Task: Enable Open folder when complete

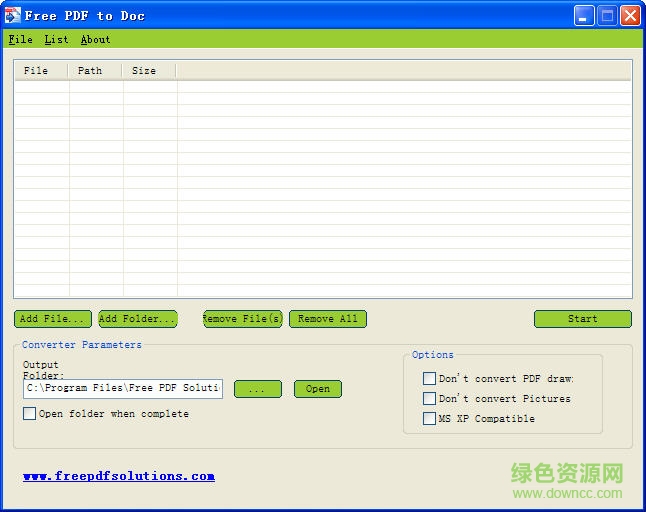Action: (x=30, y=414)
